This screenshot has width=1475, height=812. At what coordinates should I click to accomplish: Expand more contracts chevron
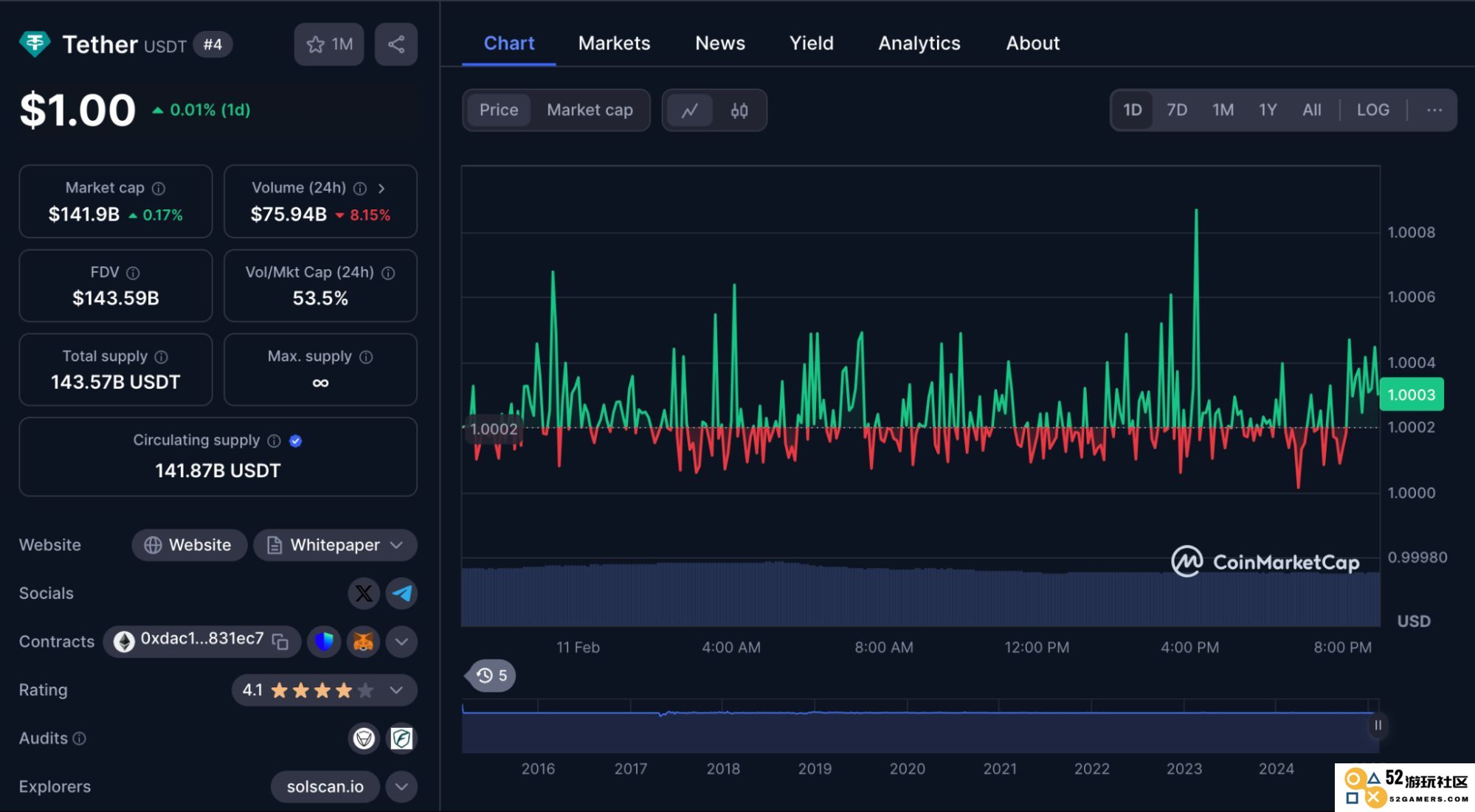401,642
